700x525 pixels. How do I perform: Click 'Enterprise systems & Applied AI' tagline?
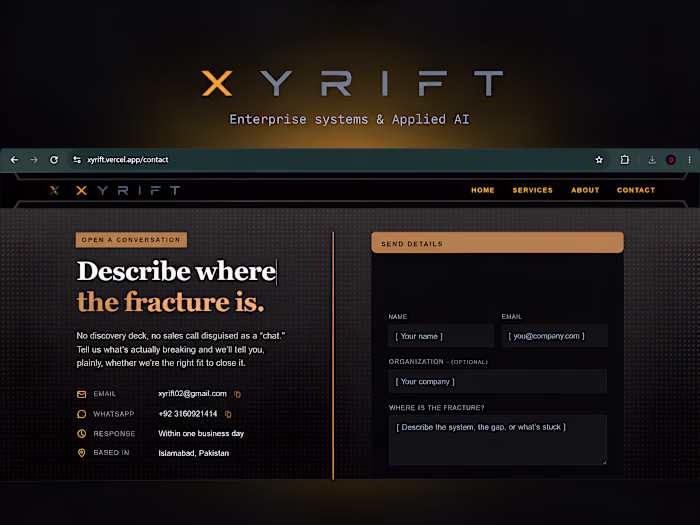click(350, 120)
